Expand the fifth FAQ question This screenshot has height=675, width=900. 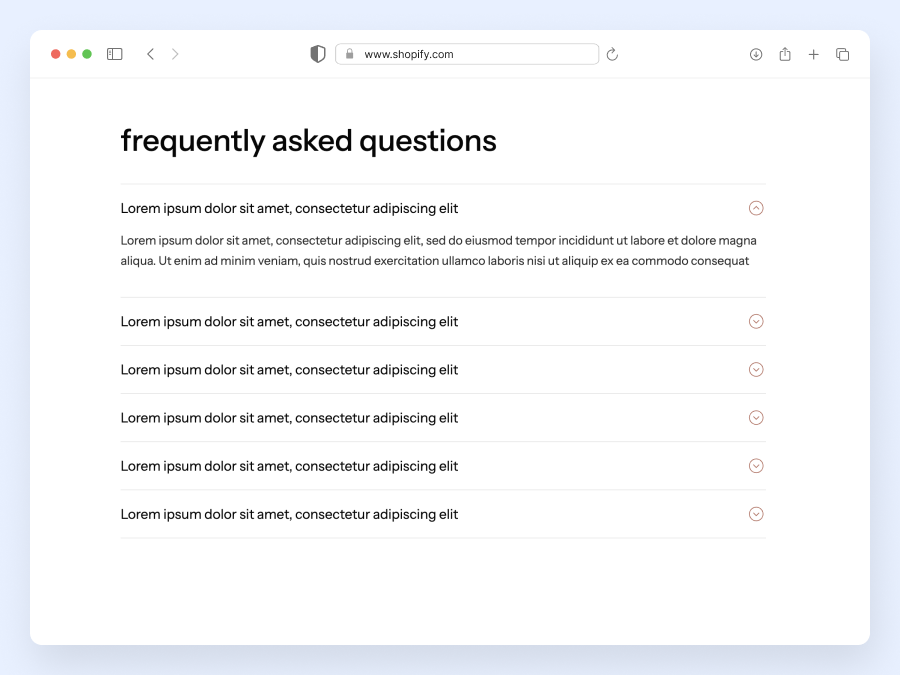coord(756,465)
